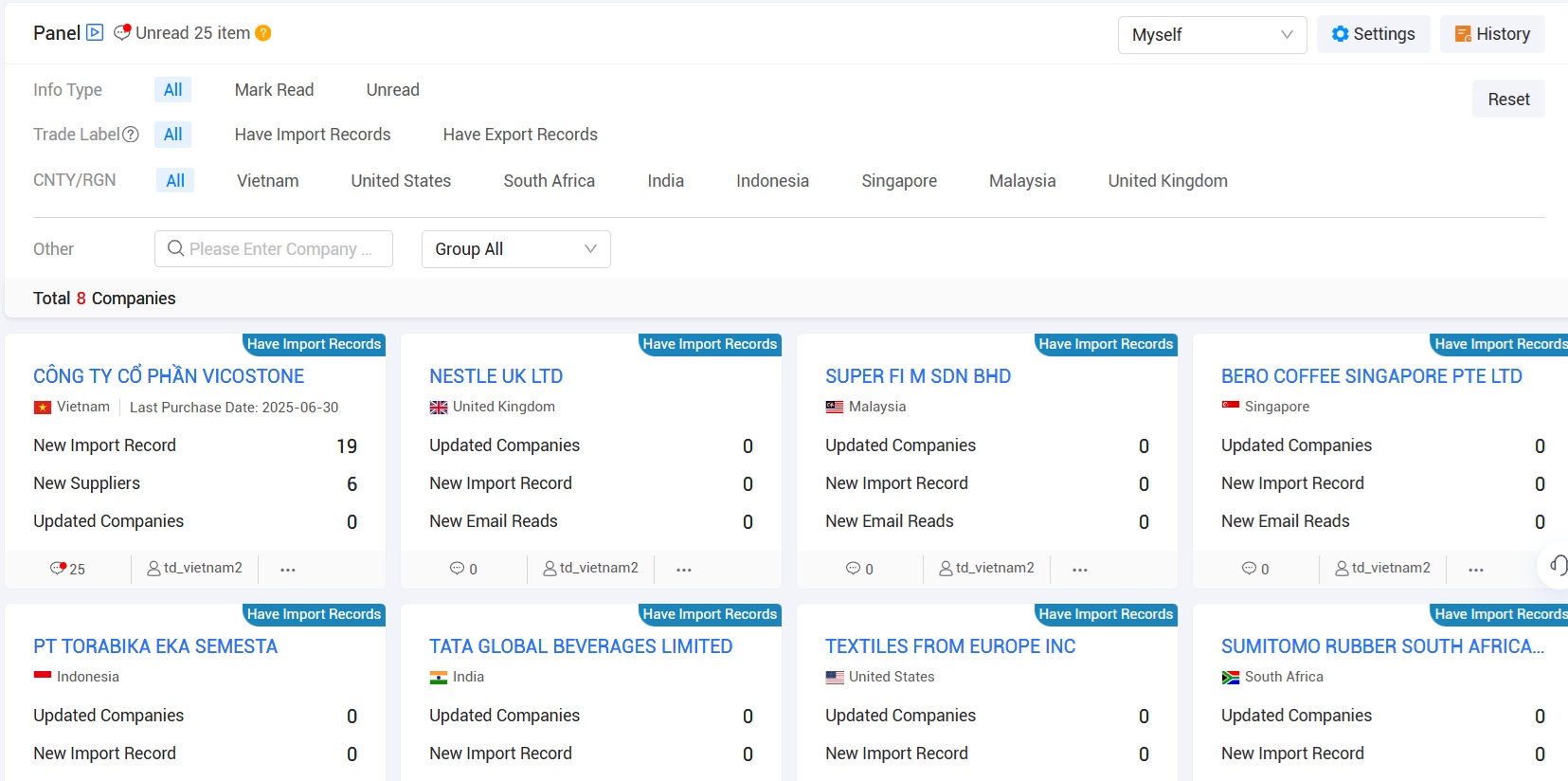
Task: Expand the Myself dropdown
Action: (1212, 35)
